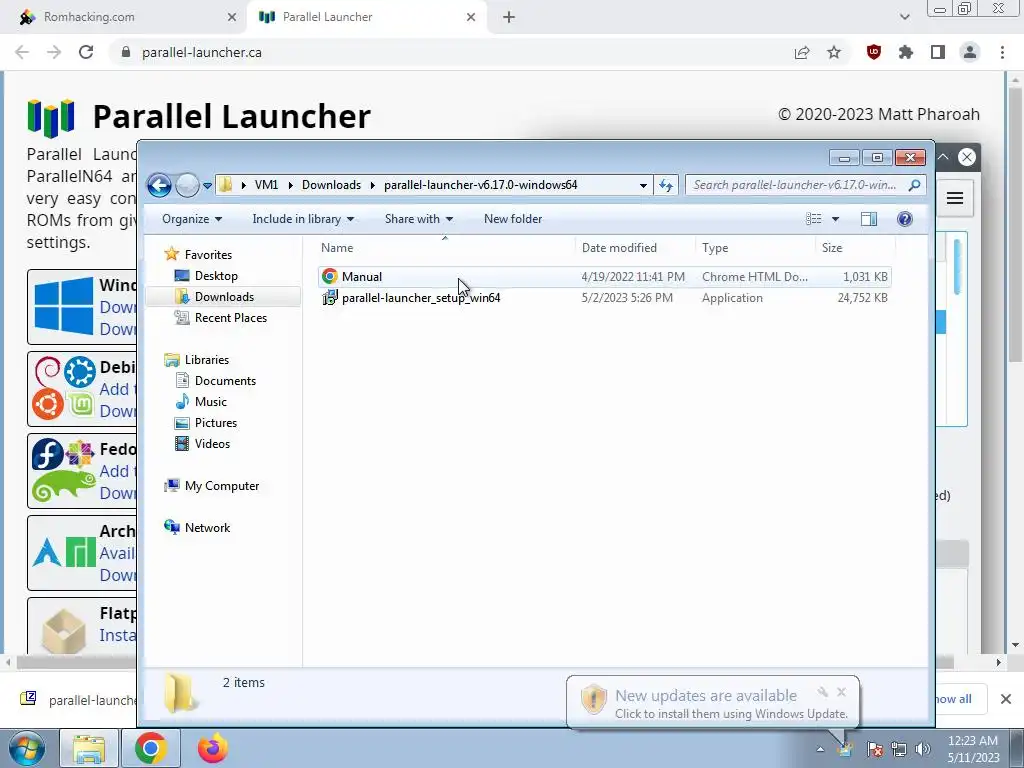The image size is (1024, 768).
Task: Click the share page icon in Chrome
Action: point(802,52)
